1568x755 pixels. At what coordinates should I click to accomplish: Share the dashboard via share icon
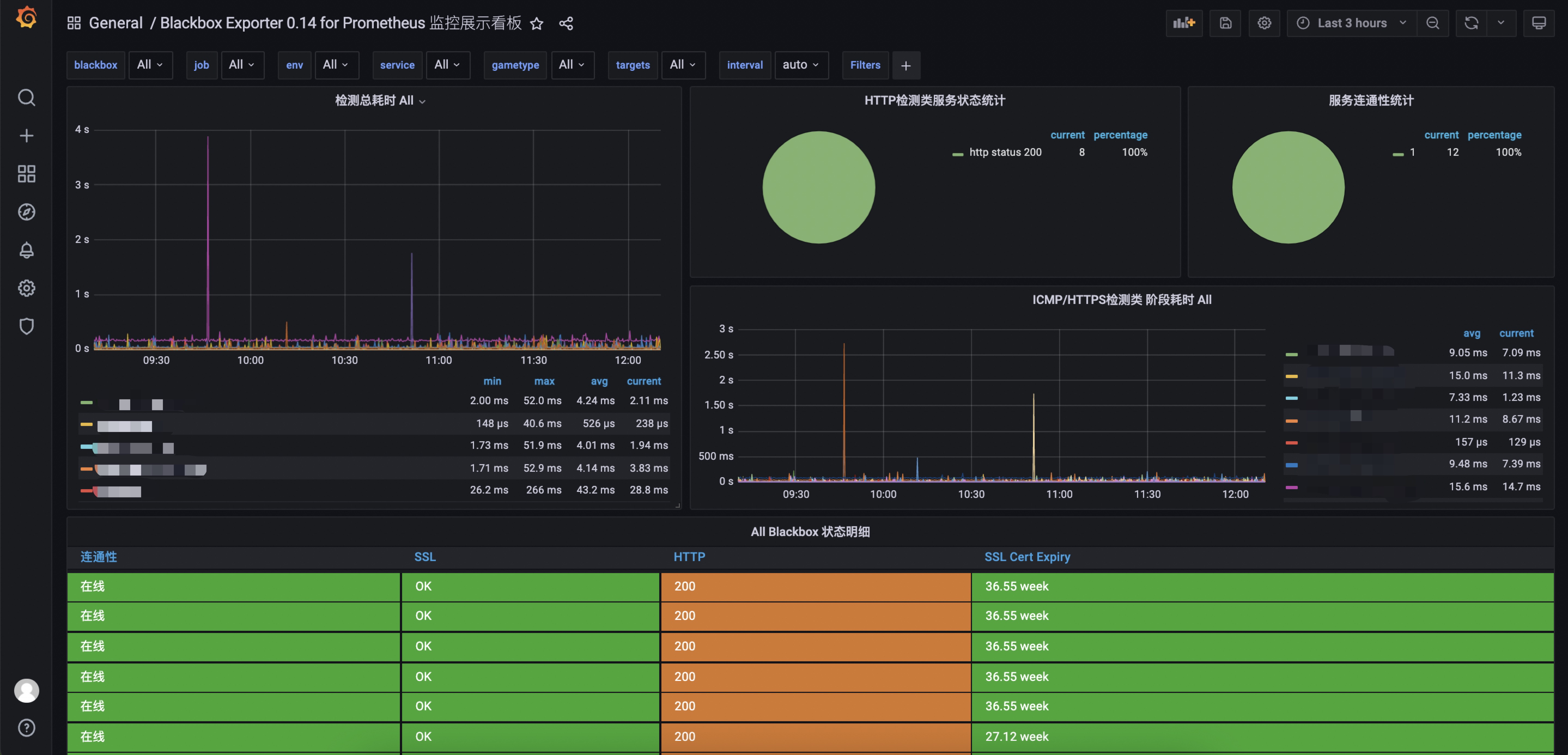pyautogui.click(x=566, y=23)
